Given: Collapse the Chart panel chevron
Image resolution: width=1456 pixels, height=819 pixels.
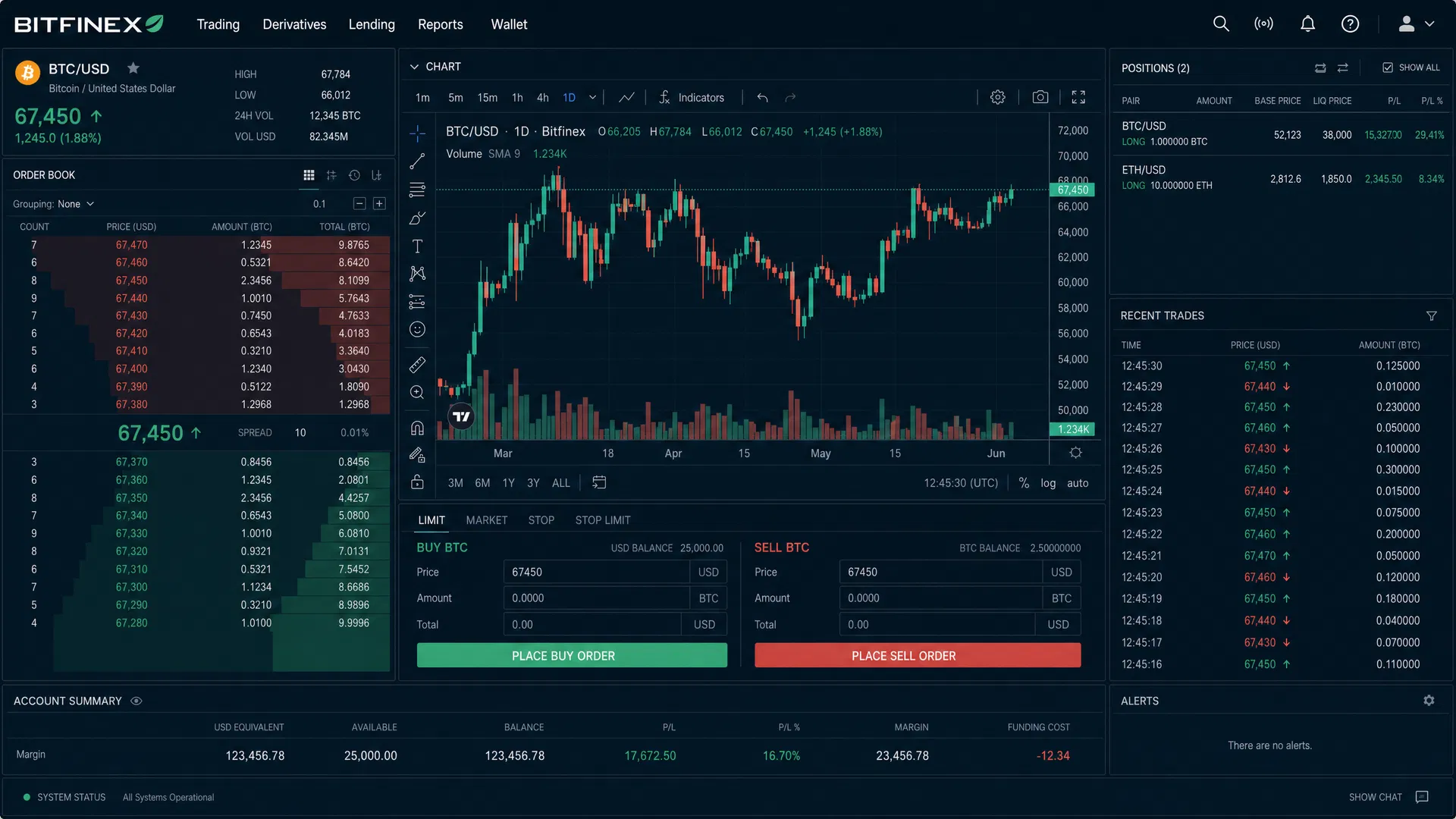Looking at the screenshot, I should tap(414, 67).
